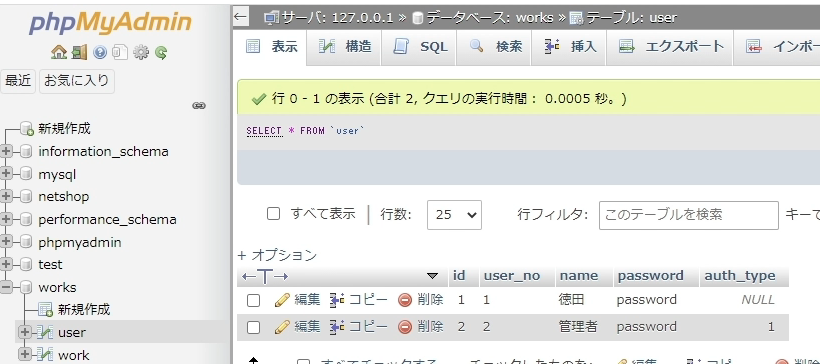
Task: Open the 挿入 tab
Action: pyautogui.click(x=569, y=47)
